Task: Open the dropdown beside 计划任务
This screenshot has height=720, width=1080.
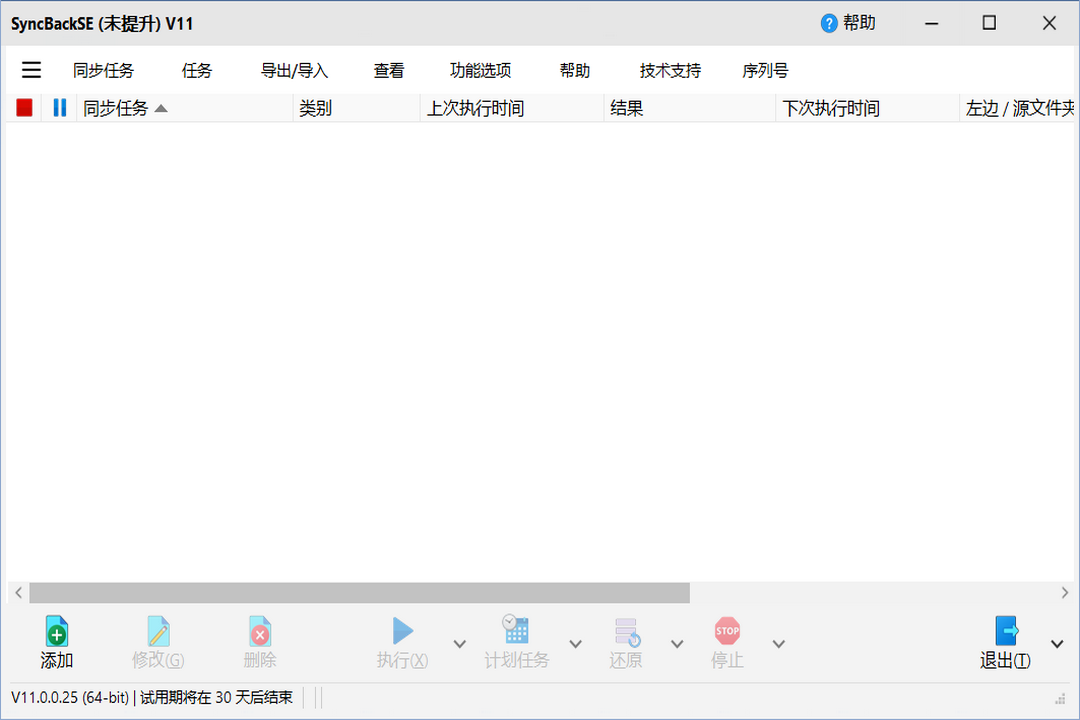Action: click(574, 645)
